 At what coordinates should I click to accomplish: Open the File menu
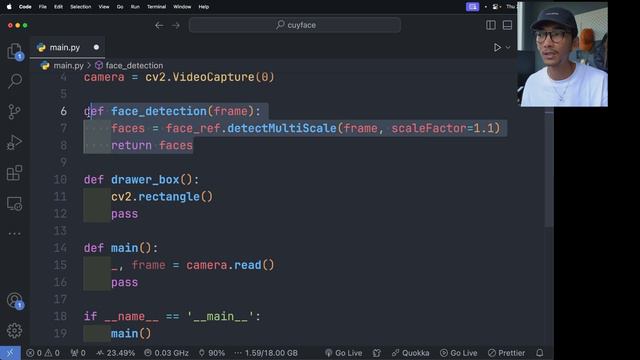tap(42, 7)
